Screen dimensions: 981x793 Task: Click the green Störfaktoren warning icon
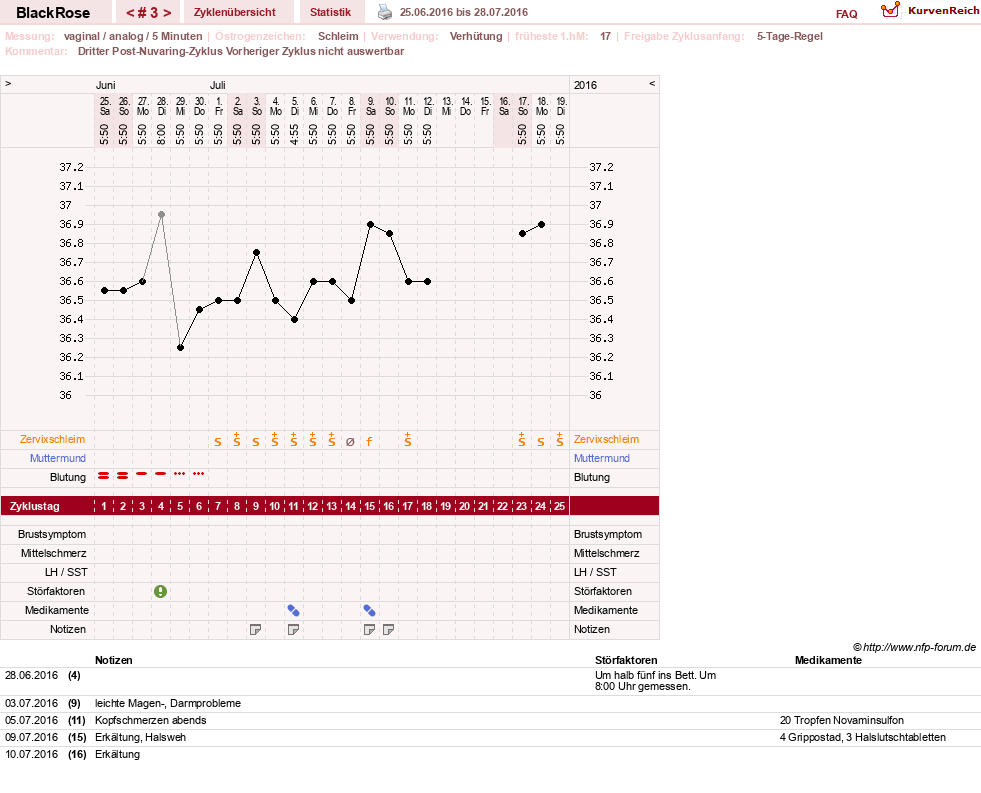point(161,591)
